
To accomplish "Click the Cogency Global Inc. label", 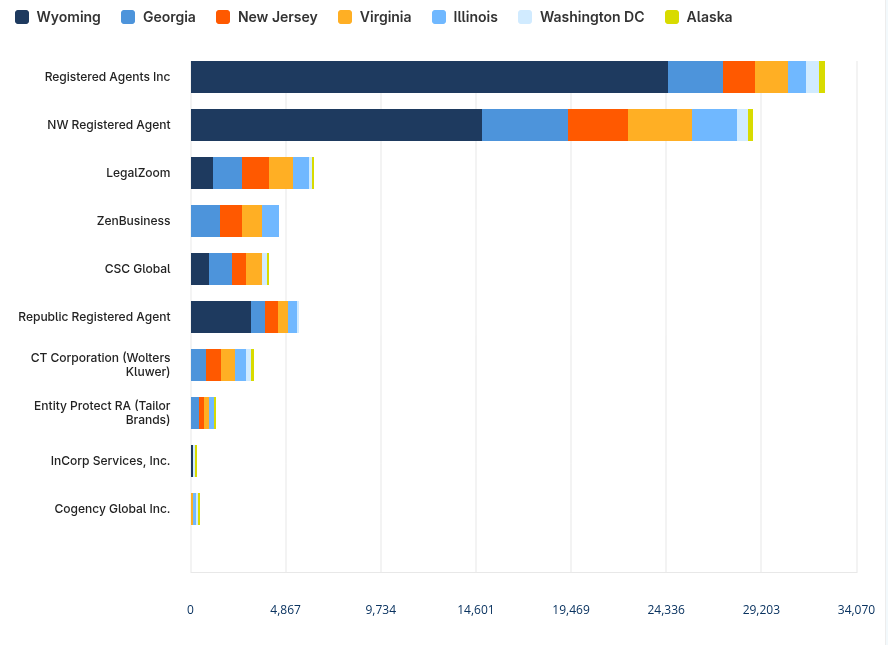I will [x=112, y=509].
